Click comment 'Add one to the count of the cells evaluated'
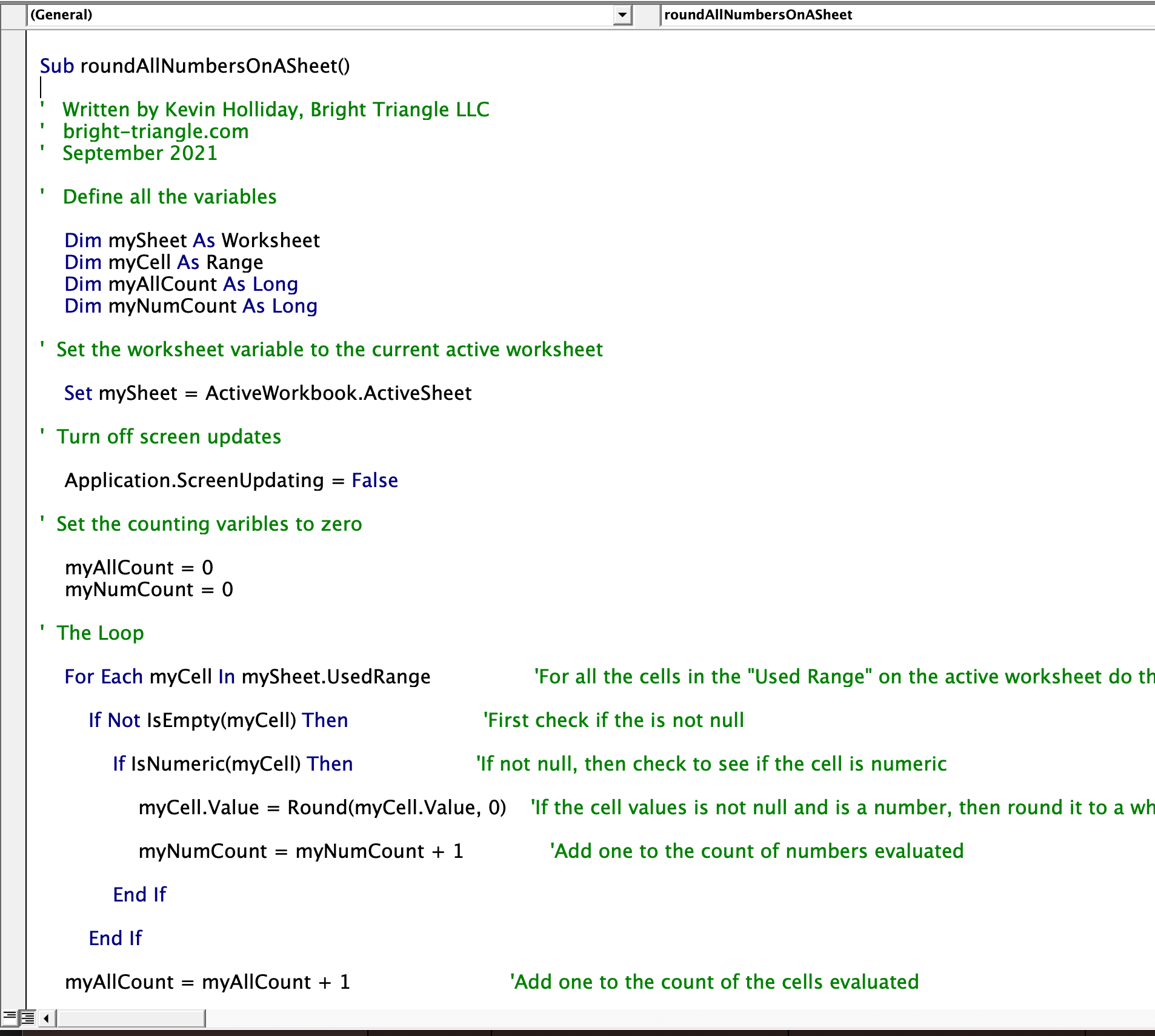1155x1036 pixels. (714, 982)
